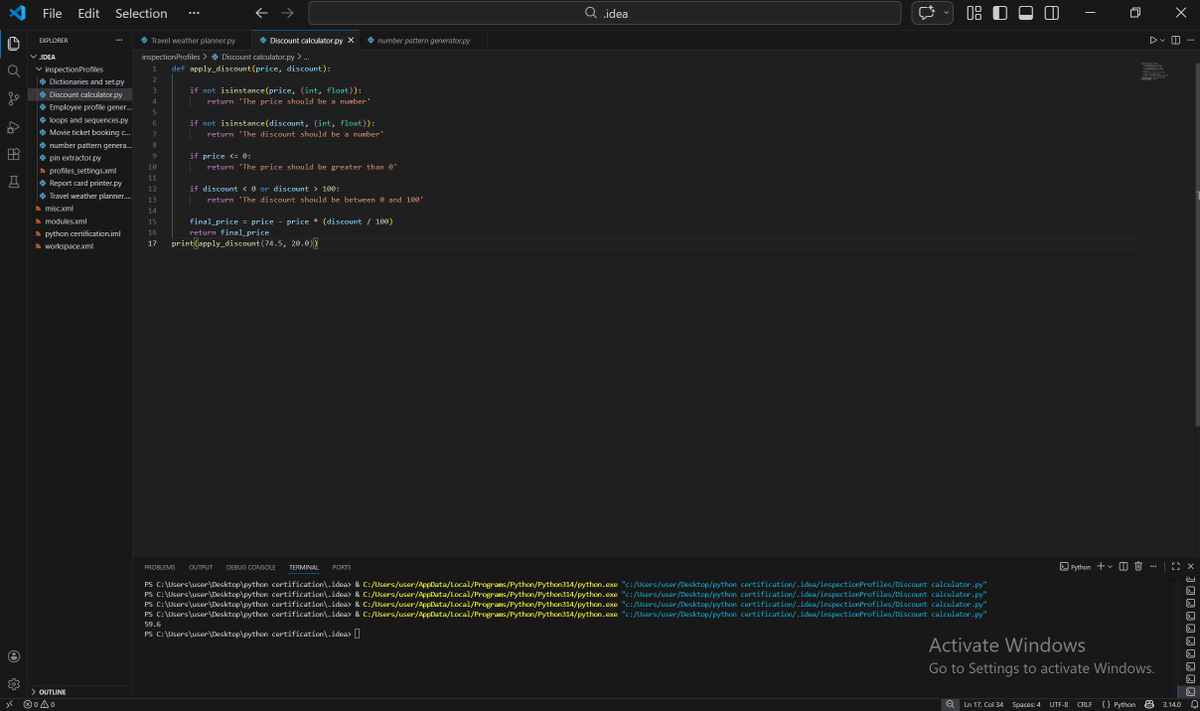Open the Selection menu

click(141, 13)
